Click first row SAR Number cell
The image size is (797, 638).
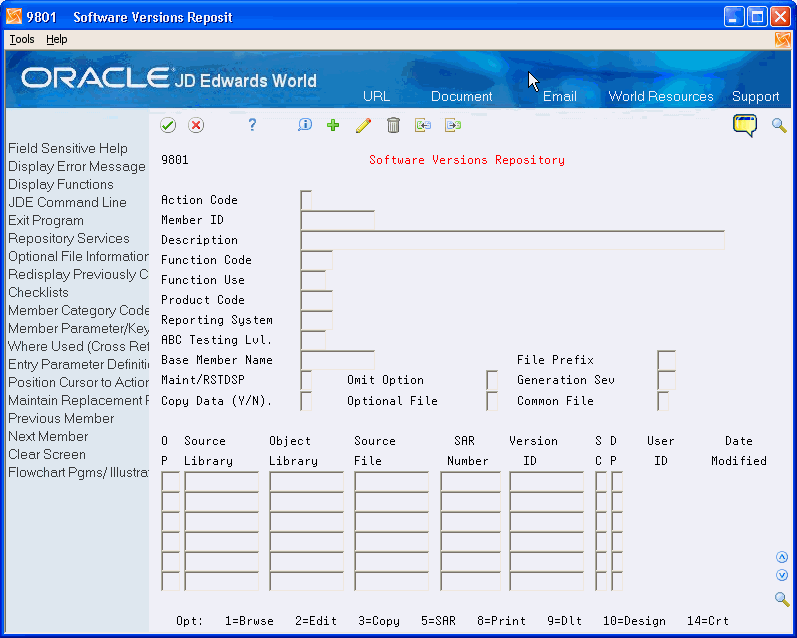pyautogui.click(x=471, y=481)
